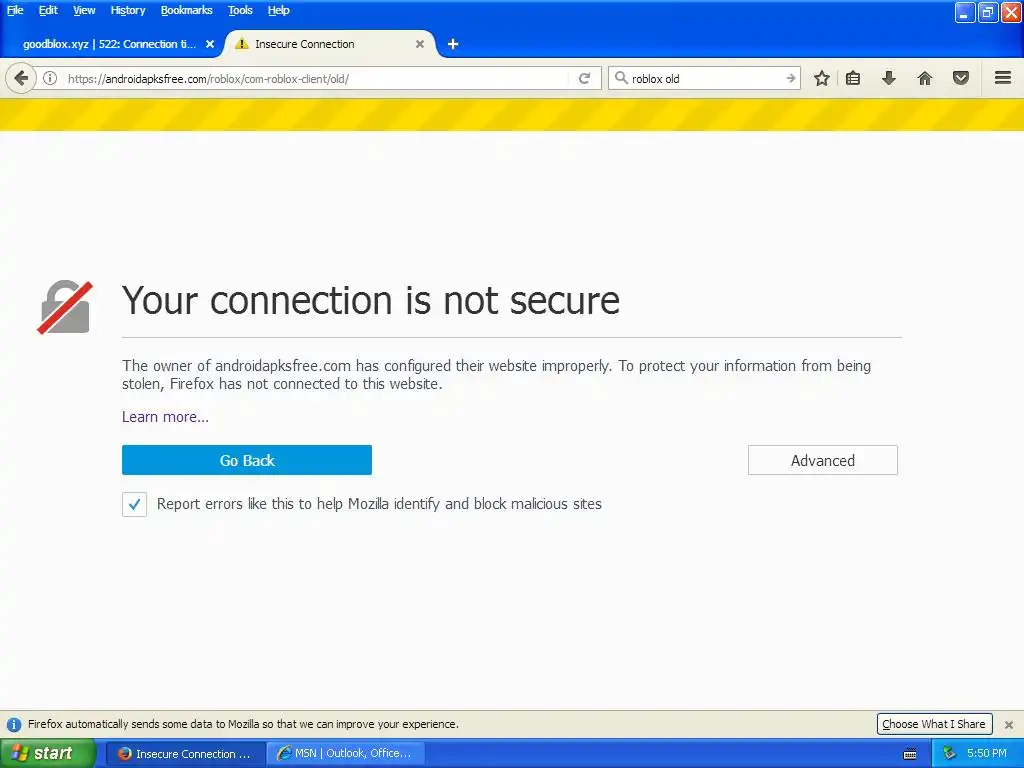Click the Windows Start button
This screenshot has height=768, width=1024.
click(x=47, y=754)
